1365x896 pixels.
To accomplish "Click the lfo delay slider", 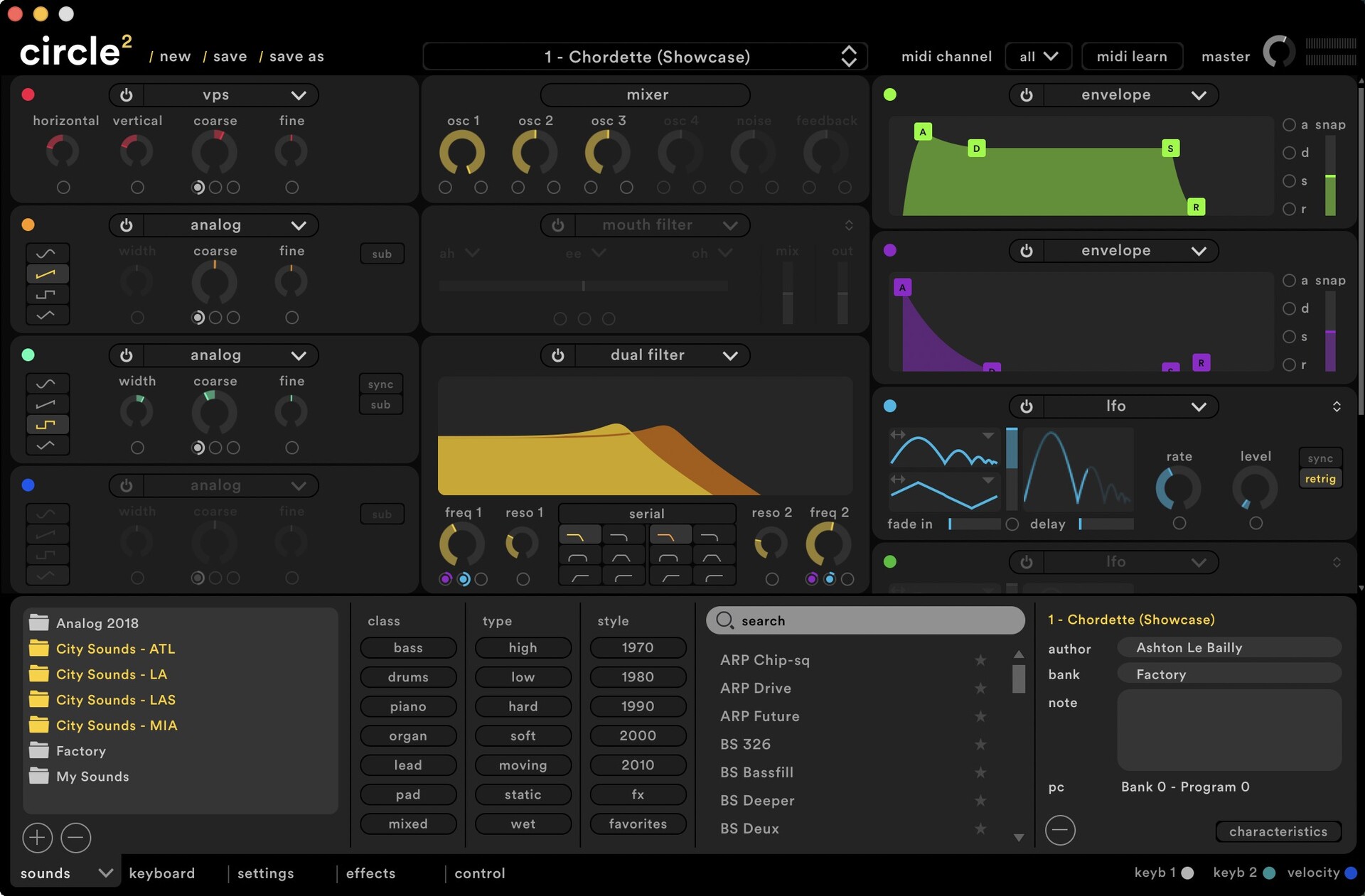I will 1106,524.
